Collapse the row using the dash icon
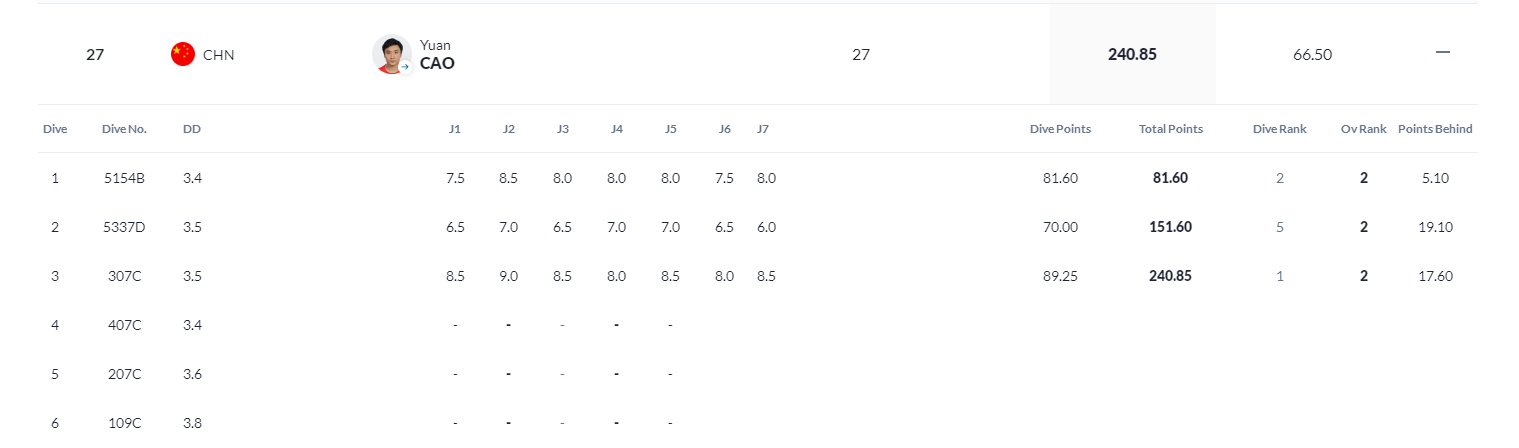1519x448 pixels. click(1443, 54)
